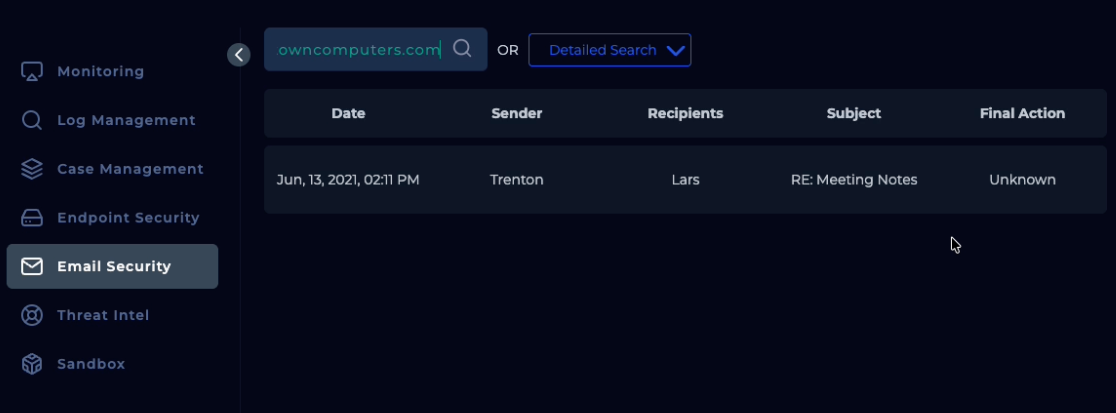Click the Final Action column header
Image resolution: width=1116 pixels, height=413 pixels.
coord(1022,113)
